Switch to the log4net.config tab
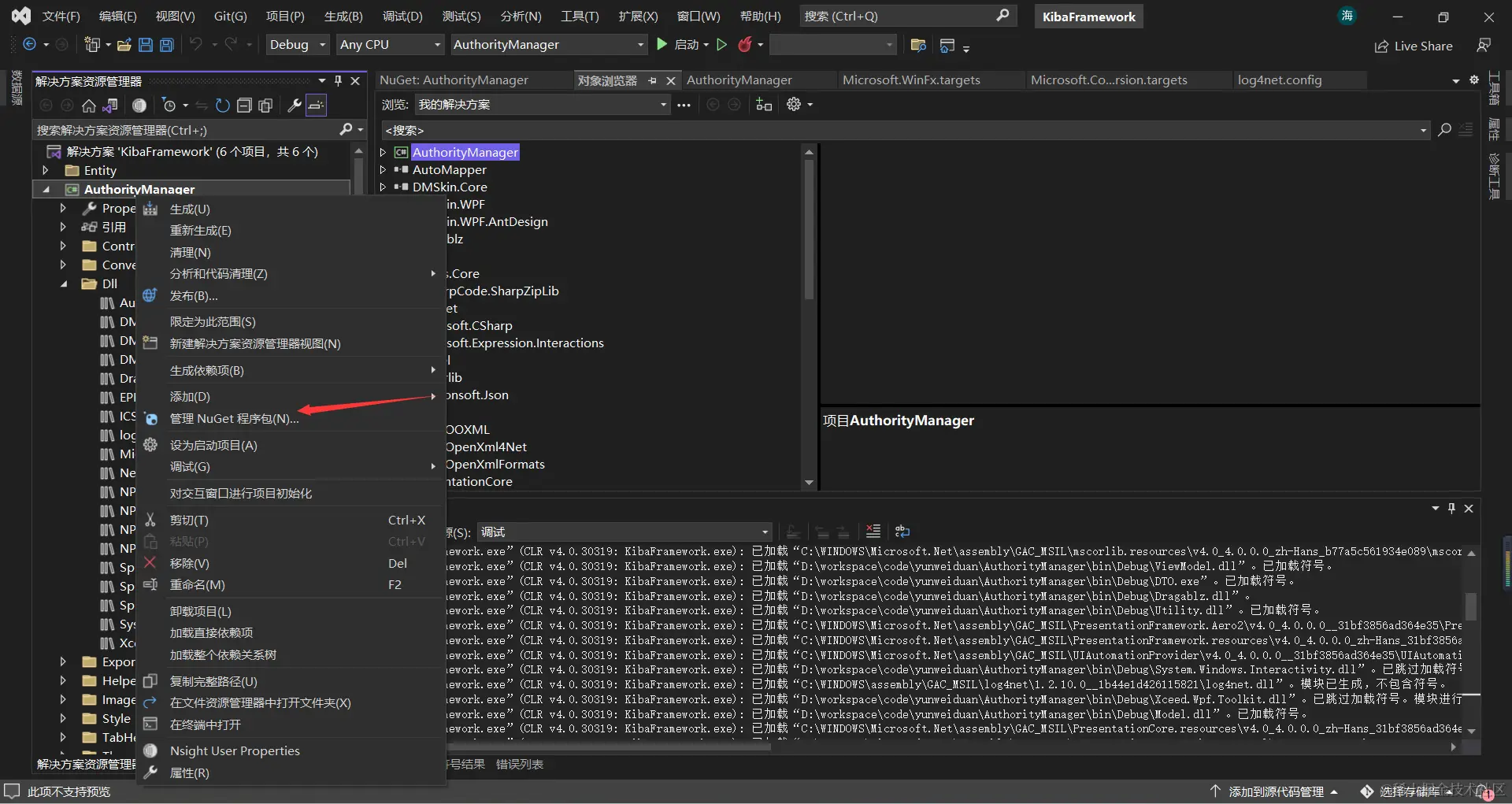This screenshot has width=1512, height=804. pyautogui.click(x=1279, y=80)
